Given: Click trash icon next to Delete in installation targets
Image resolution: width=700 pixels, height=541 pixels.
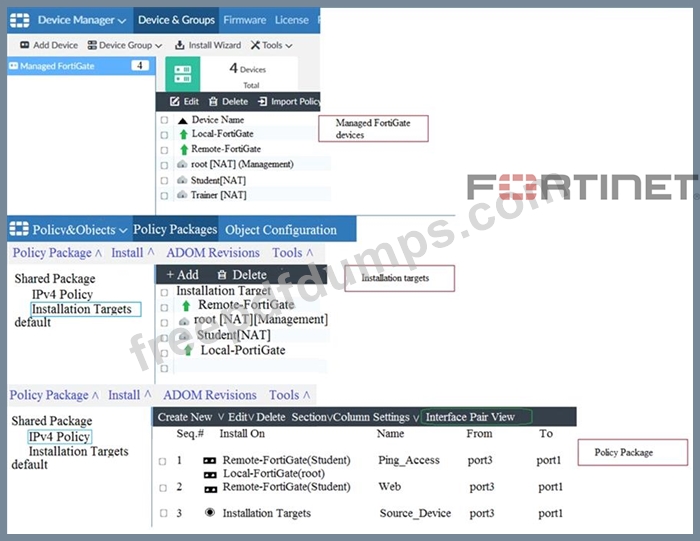Looking at the screenshot, I should 222,275.
